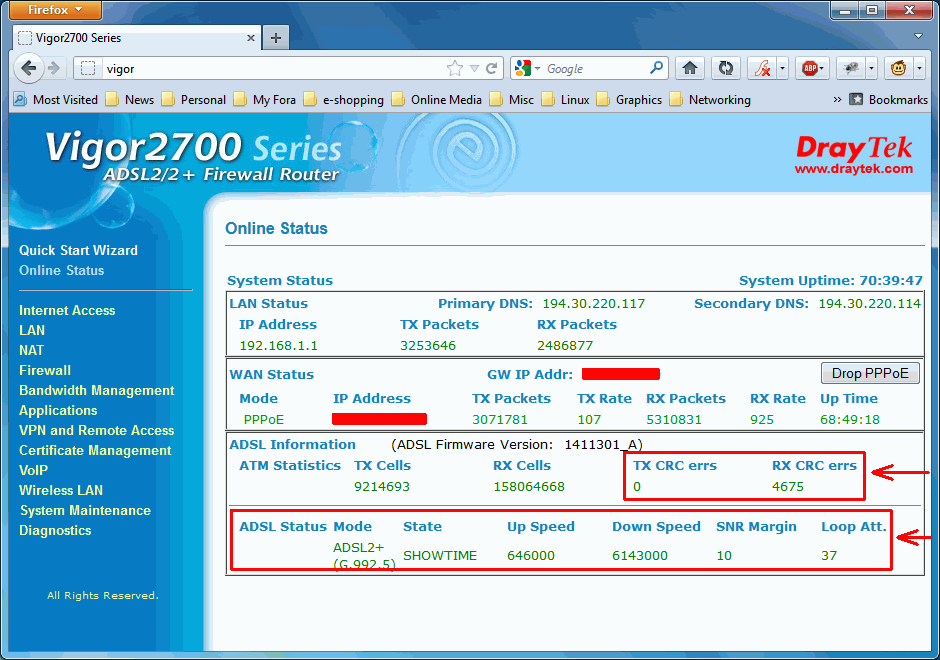This screenshot has width=940, height=660.
Task: Click the RX CRC errs value 4675
Action: tap(788, 487)
